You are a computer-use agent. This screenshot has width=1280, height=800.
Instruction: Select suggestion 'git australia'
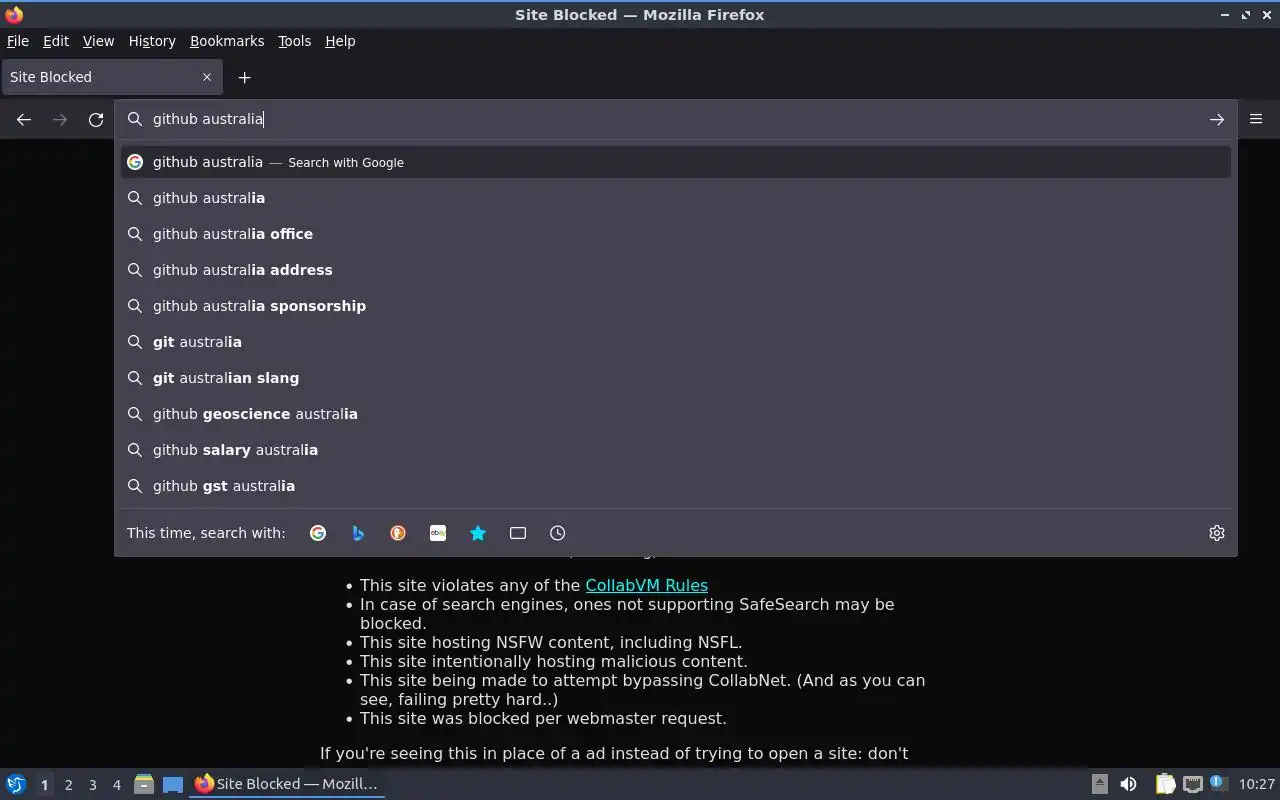coord(676,342)
